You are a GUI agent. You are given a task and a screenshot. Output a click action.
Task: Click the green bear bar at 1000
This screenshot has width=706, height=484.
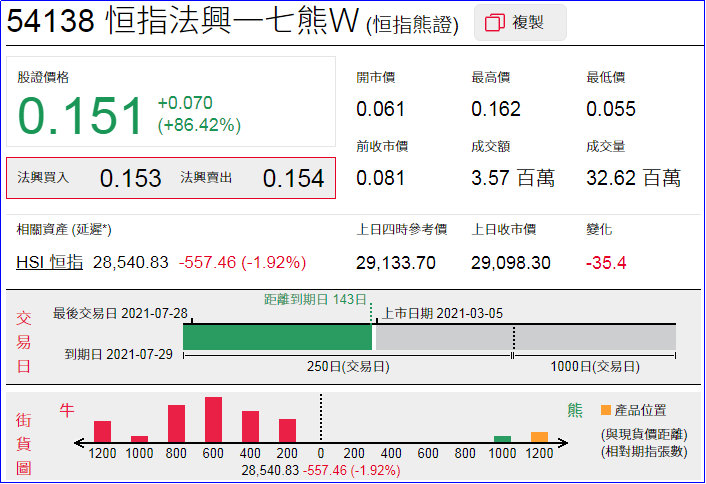(502, 439)
